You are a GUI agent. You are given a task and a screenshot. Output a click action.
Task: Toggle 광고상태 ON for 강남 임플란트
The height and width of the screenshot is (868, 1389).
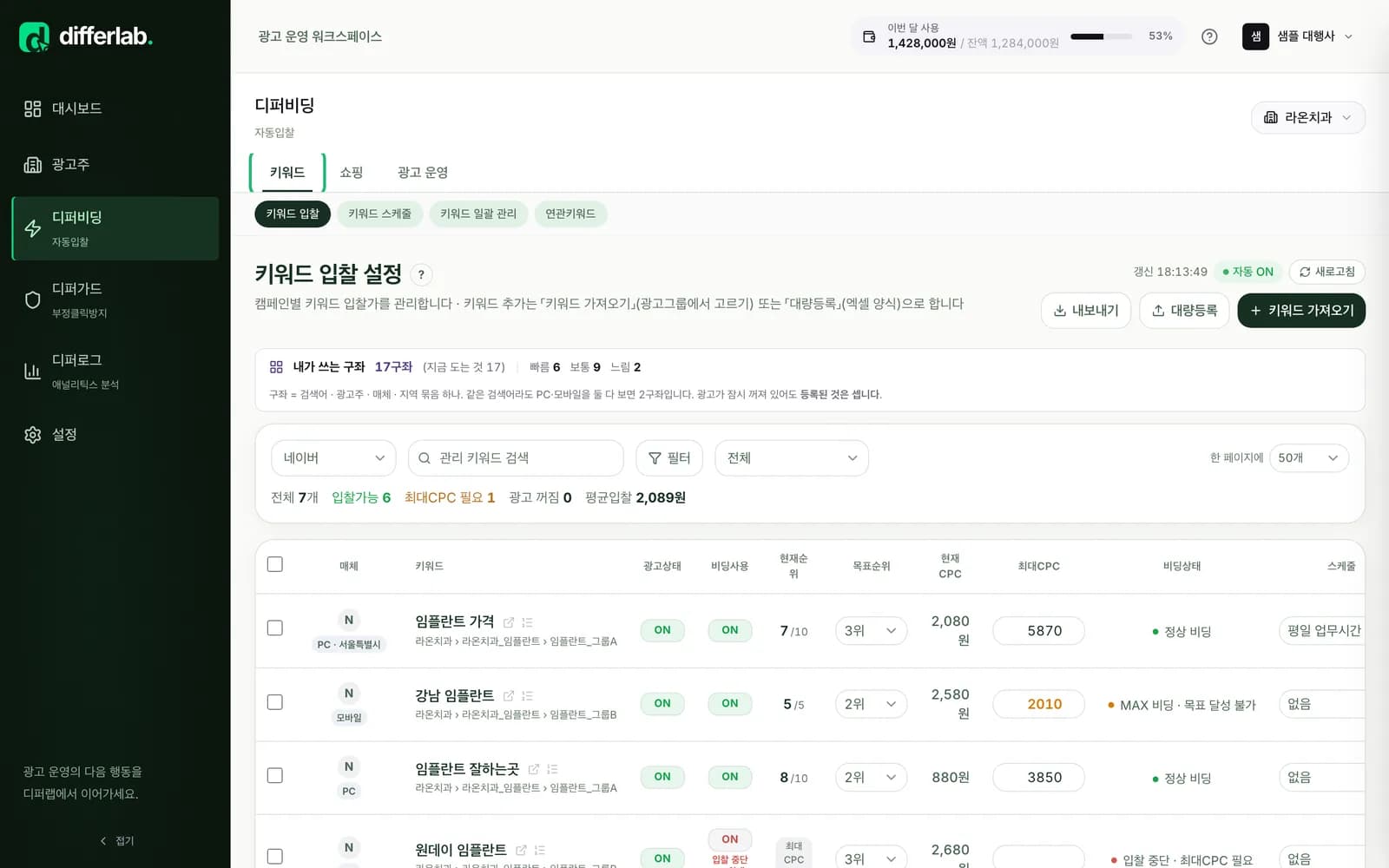662,703
